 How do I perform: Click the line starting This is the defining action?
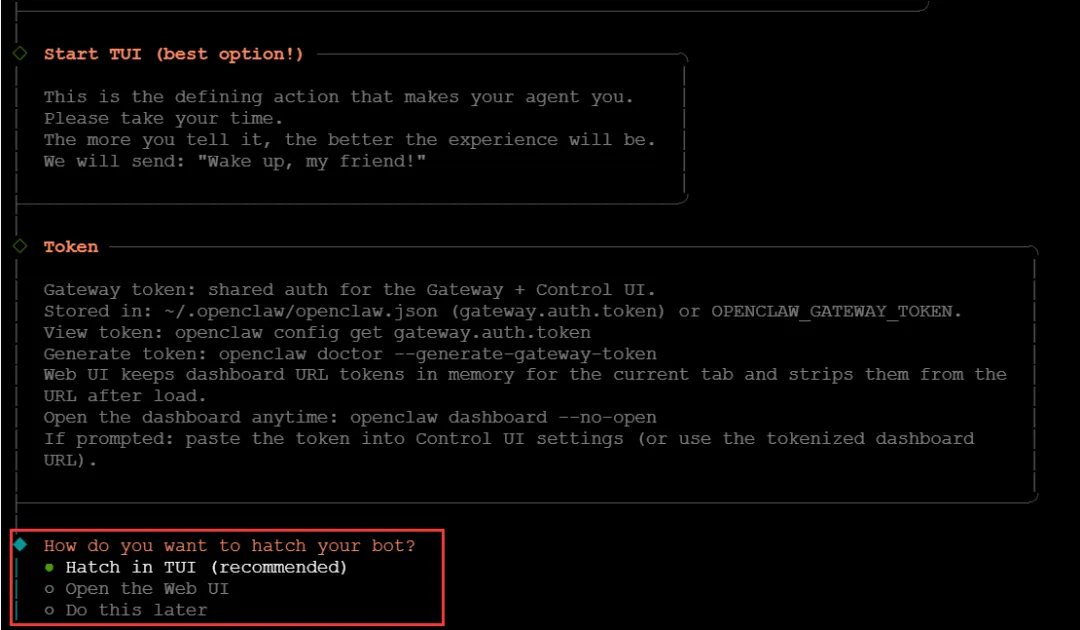(338, 97)
